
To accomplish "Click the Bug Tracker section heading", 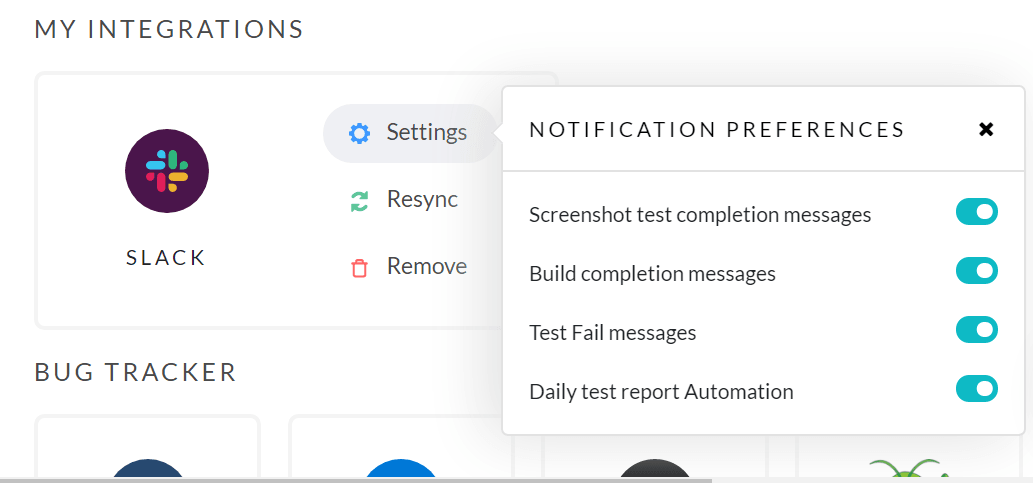I will tap(136, 373).
